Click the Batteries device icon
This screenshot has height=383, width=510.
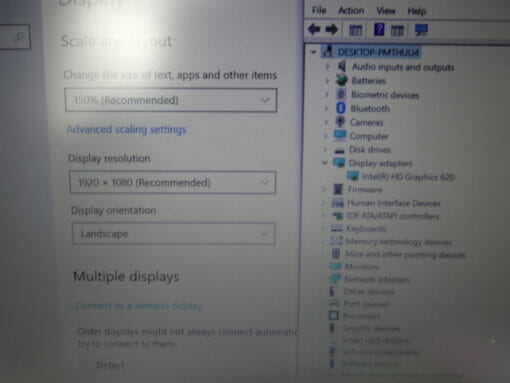tap(342, 80)
